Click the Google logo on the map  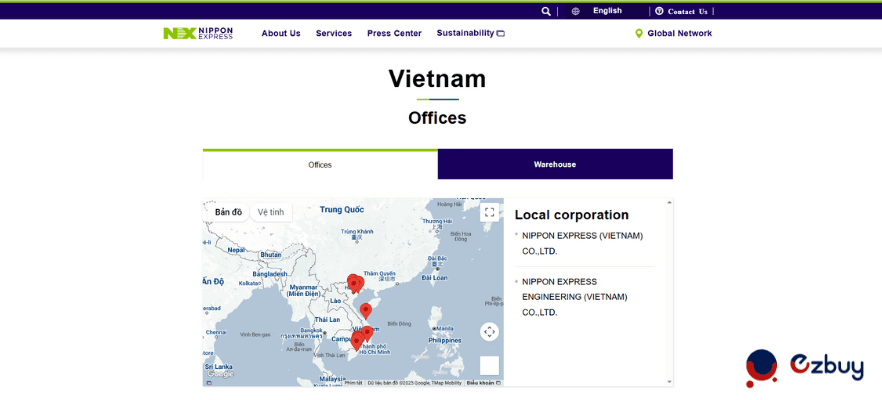coord(220,374)
